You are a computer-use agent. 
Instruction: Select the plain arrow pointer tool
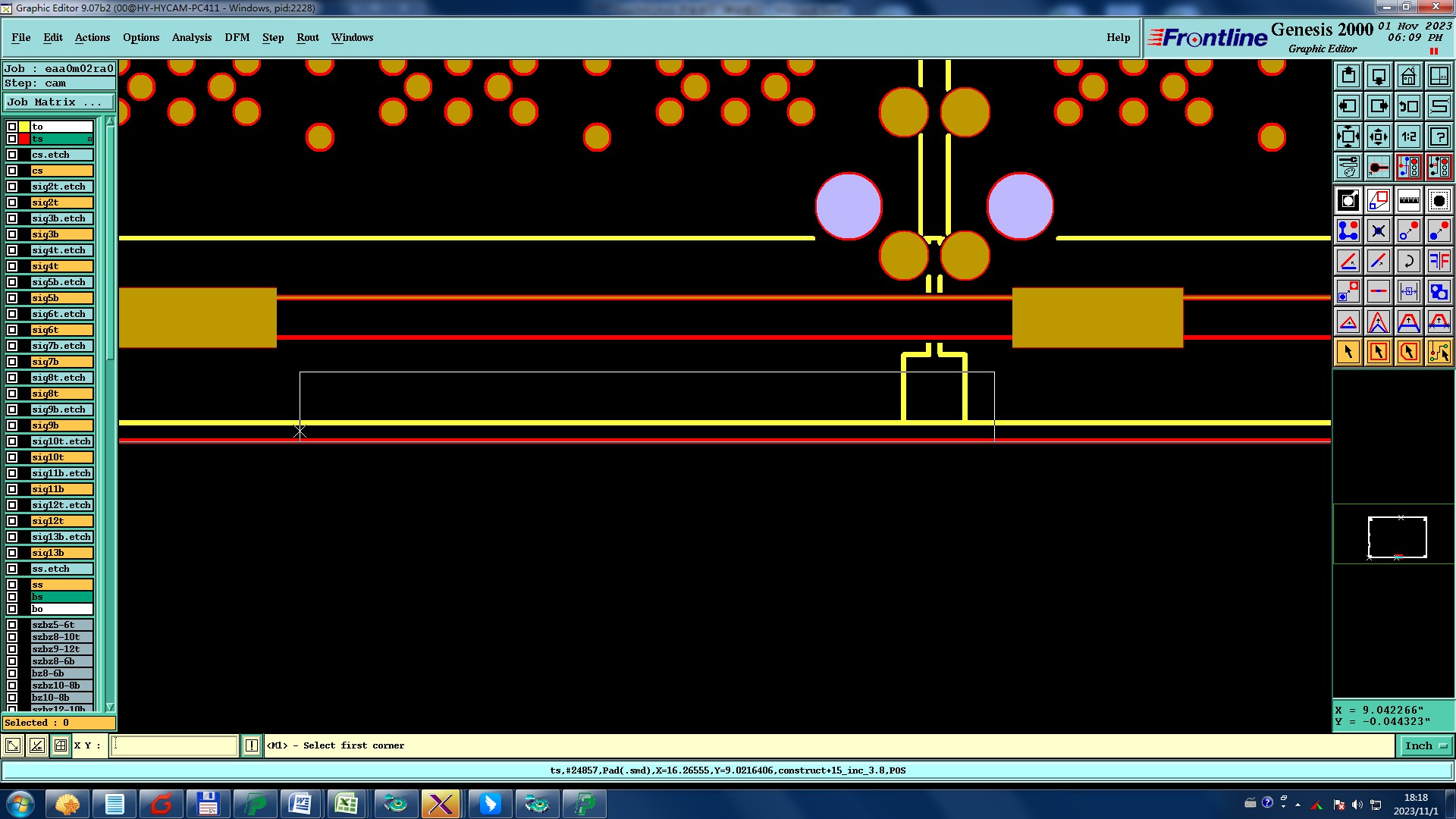click(x=1348, y=352)
